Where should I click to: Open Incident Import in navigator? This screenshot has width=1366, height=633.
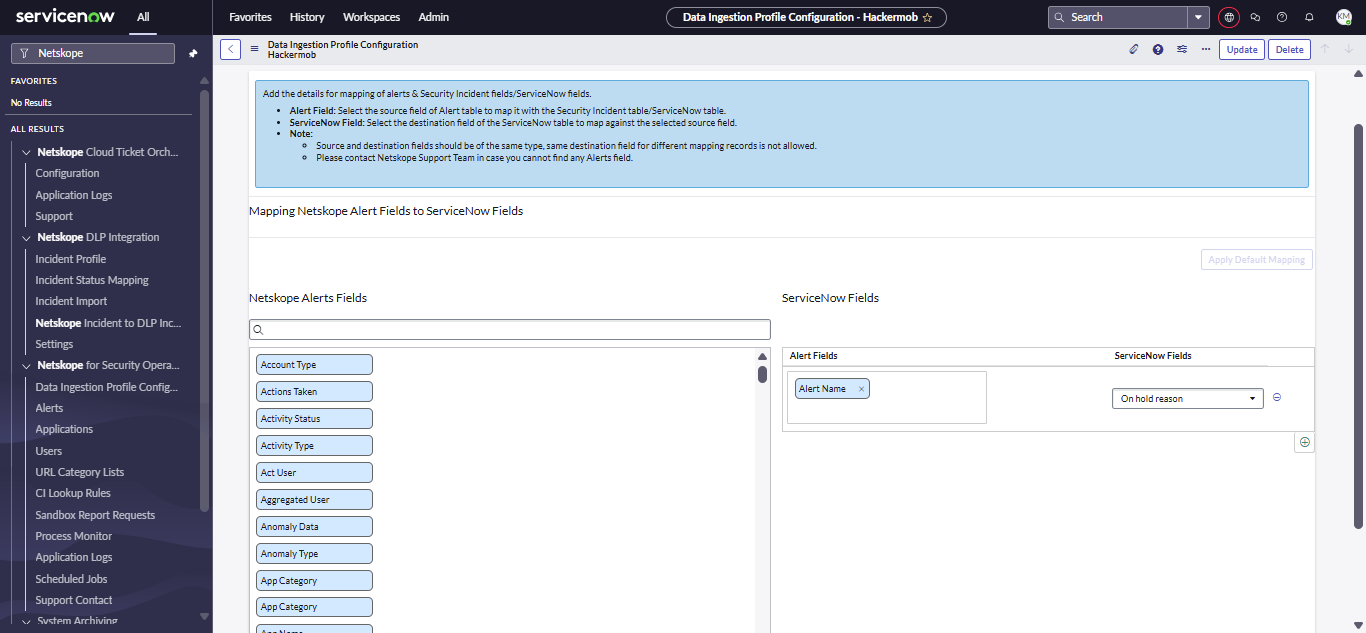[71, 301]
